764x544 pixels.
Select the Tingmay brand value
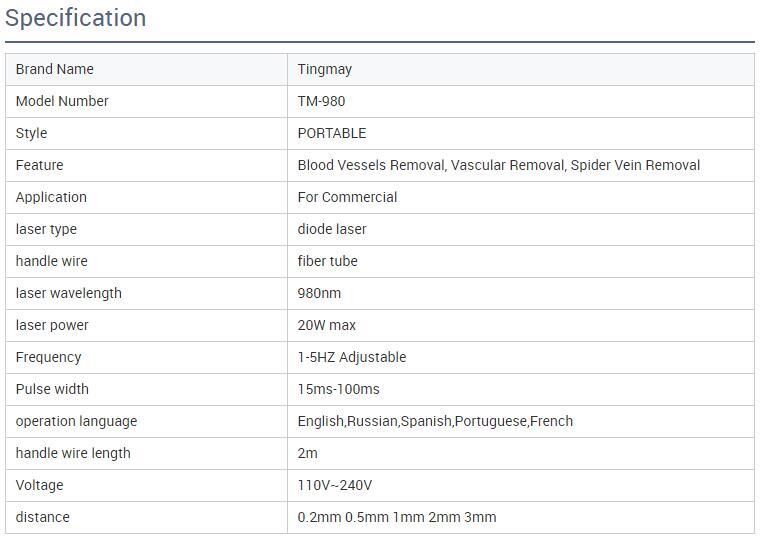click(x=325, y=69)
